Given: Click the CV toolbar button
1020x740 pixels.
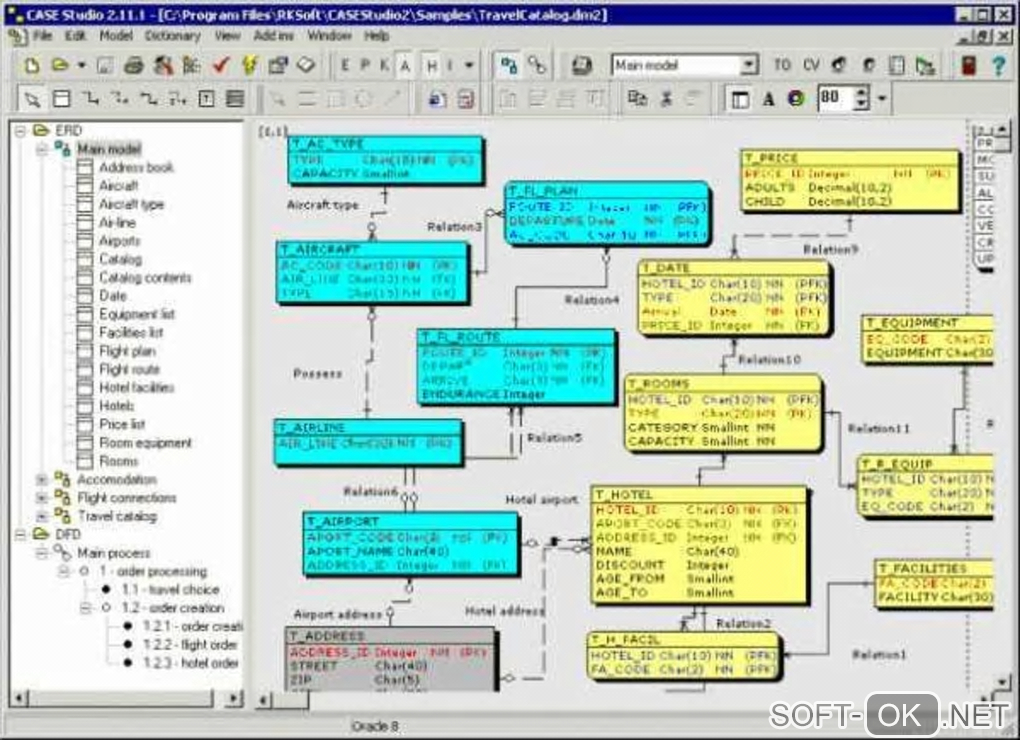Looking at the screenshot, I should click(x=811, y=65).
